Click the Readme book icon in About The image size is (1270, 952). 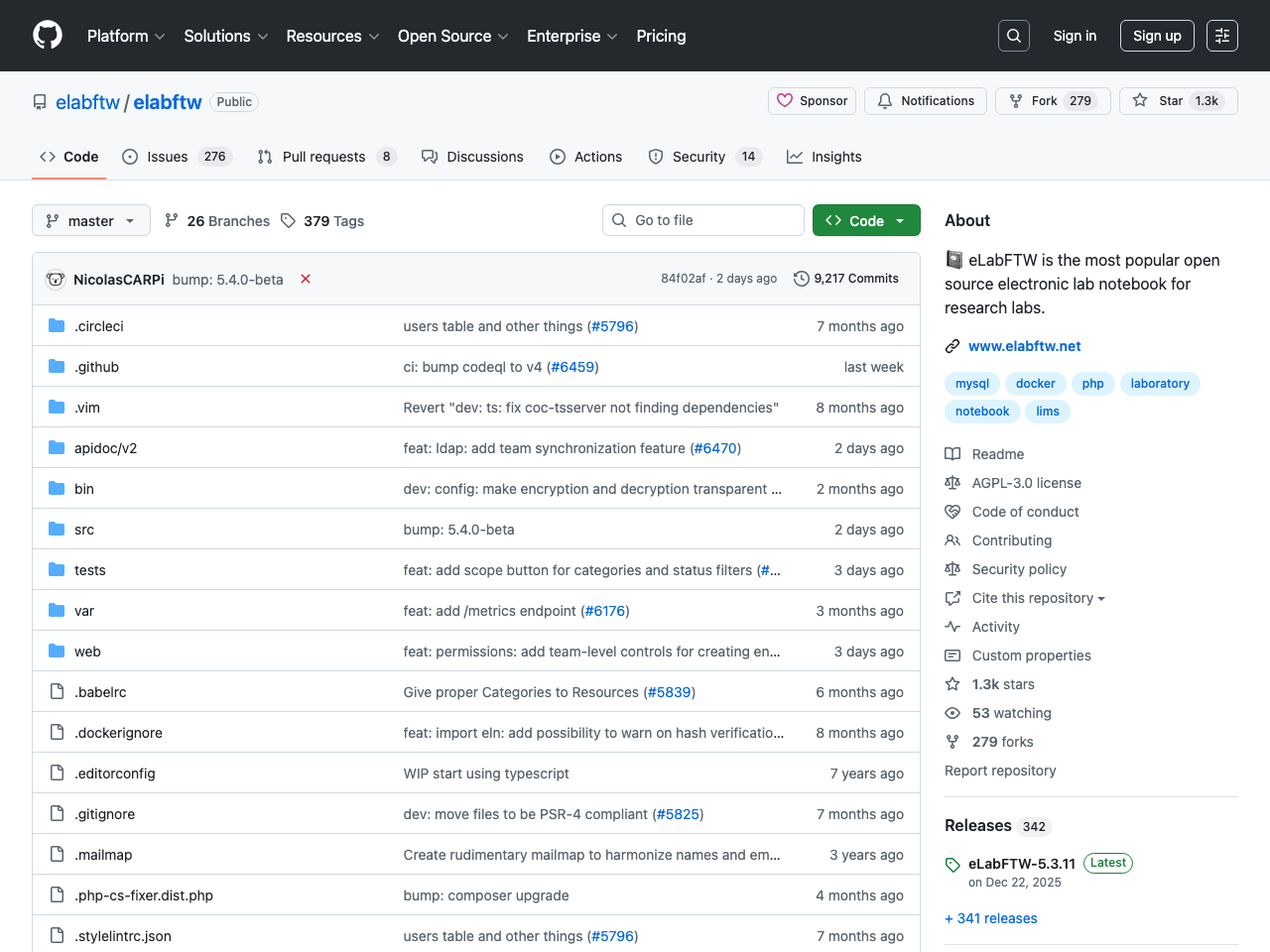pyautogui.click(x=952, y=453)
